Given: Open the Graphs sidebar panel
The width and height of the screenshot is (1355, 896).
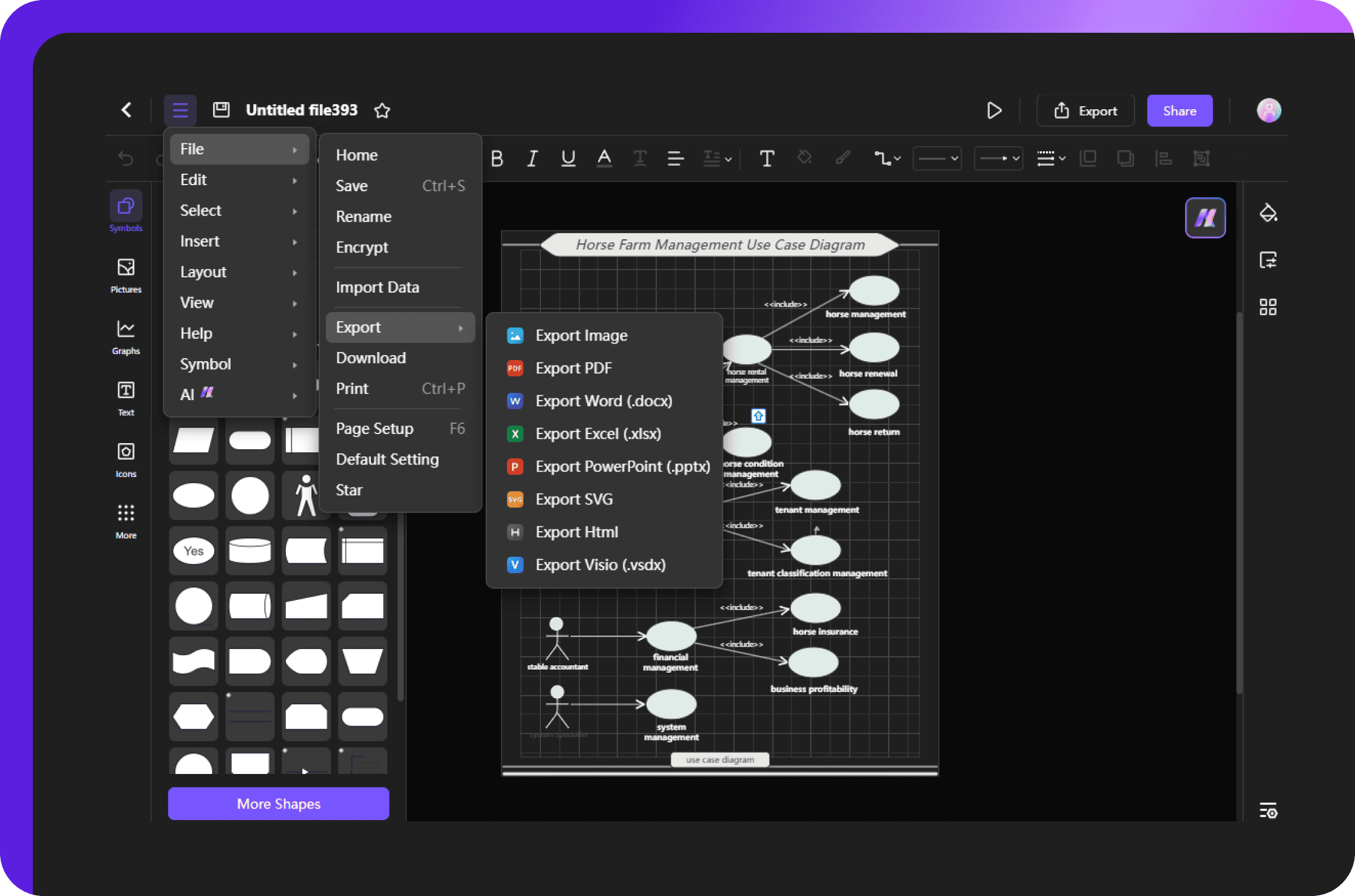Looking at the screenshot, I should (126, 337).
